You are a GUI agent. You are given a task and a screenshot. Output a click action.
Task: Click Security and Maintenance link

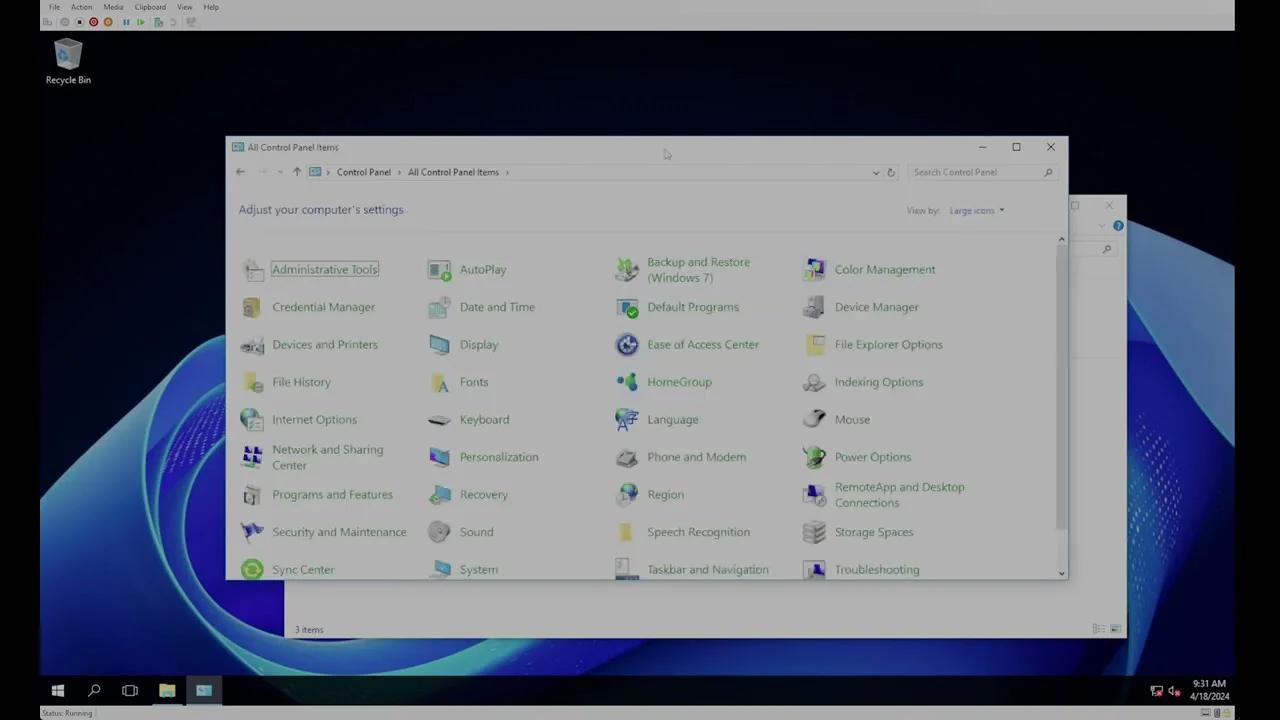pyautogui.click(x=339, y=532)
